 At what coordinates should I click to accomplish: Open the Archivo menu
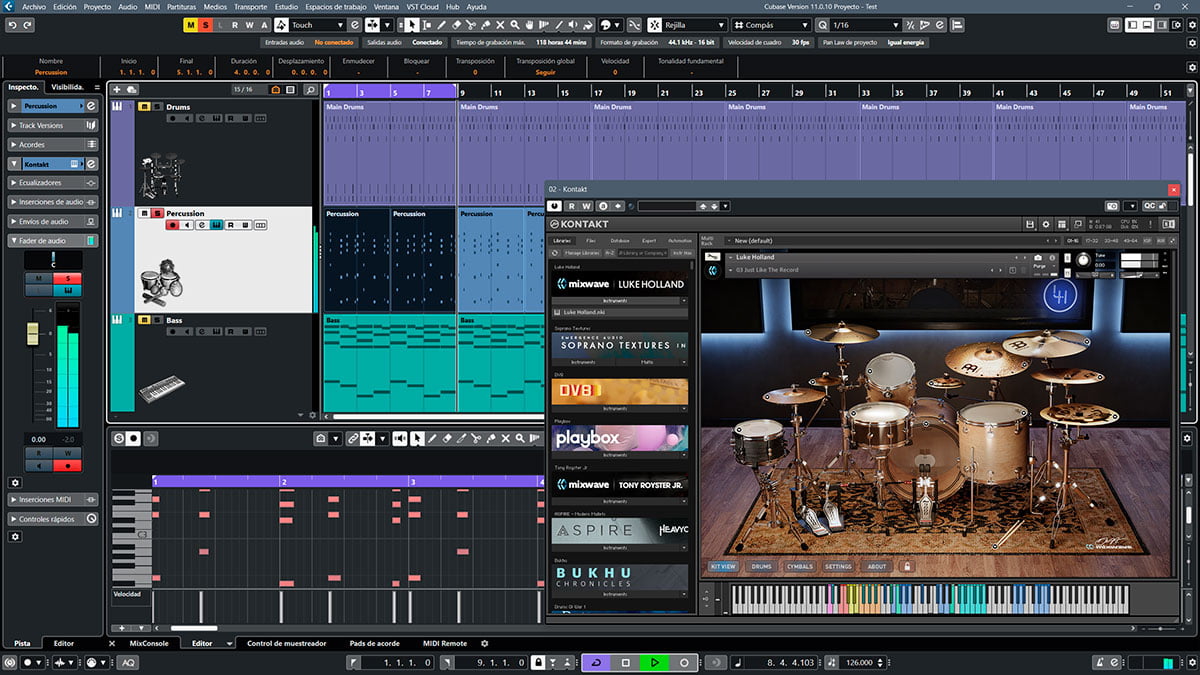(x=34, y=6)
